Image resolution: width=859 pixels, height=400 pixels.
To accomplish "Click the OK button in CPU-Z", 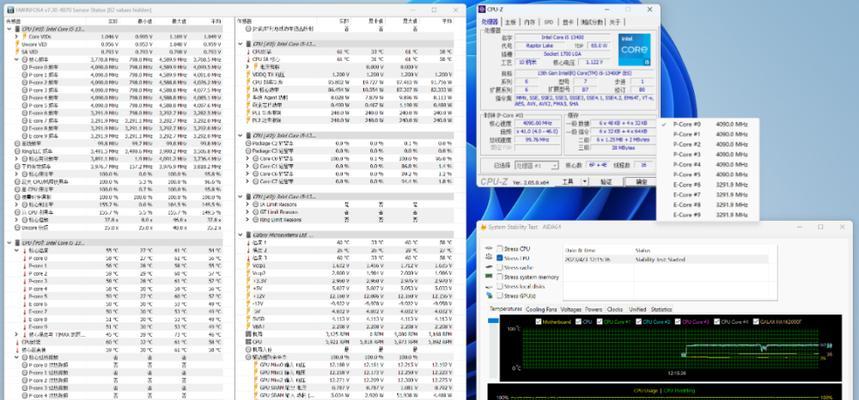I will 639,181.
